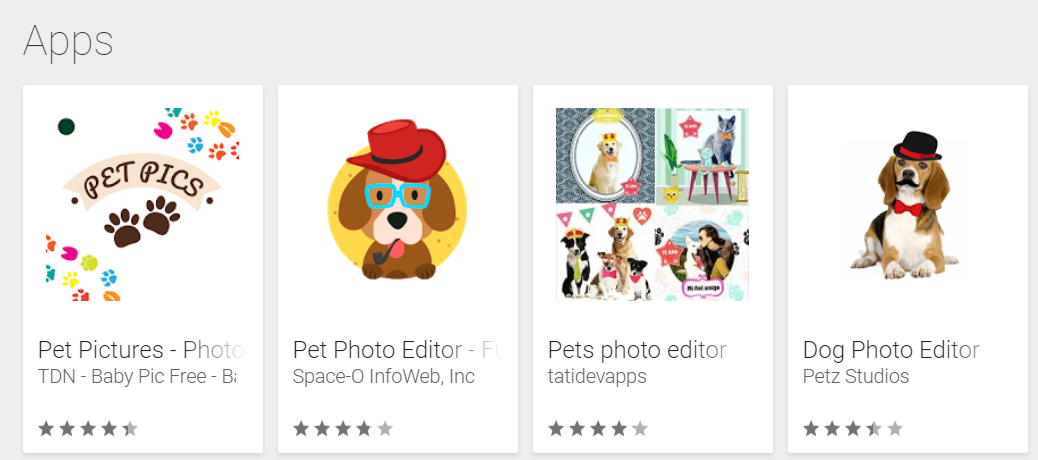Click the "Apps" section heading

pos(68,41)
